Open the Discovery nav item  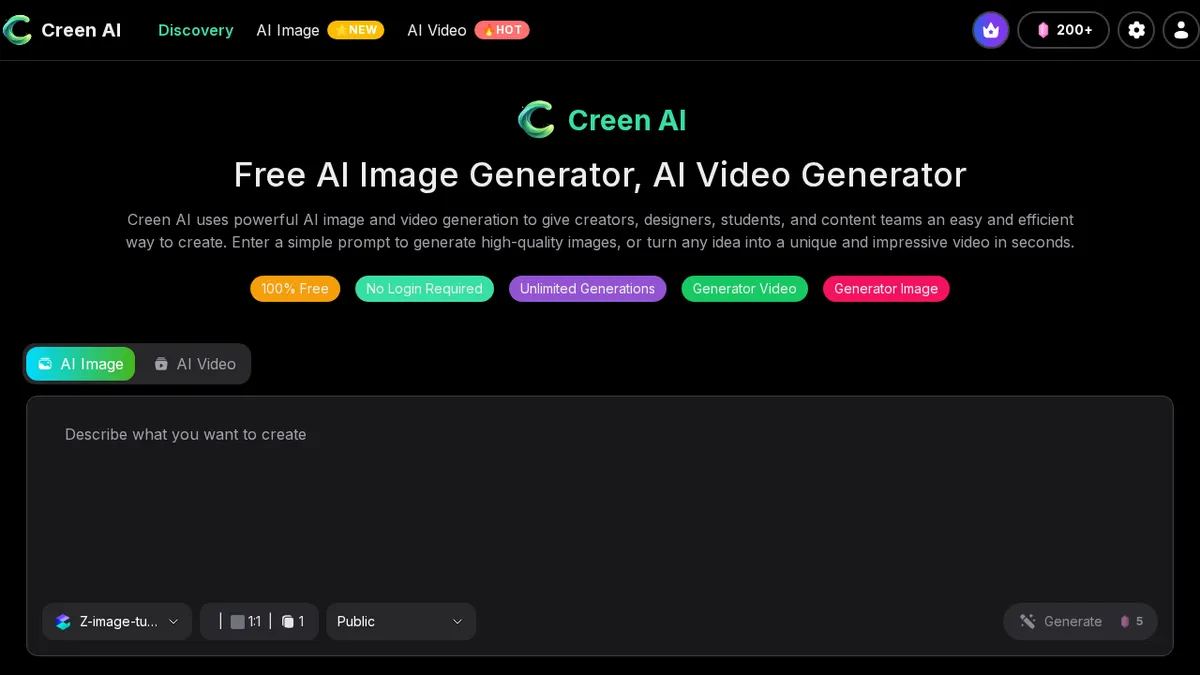click(196, 30)
